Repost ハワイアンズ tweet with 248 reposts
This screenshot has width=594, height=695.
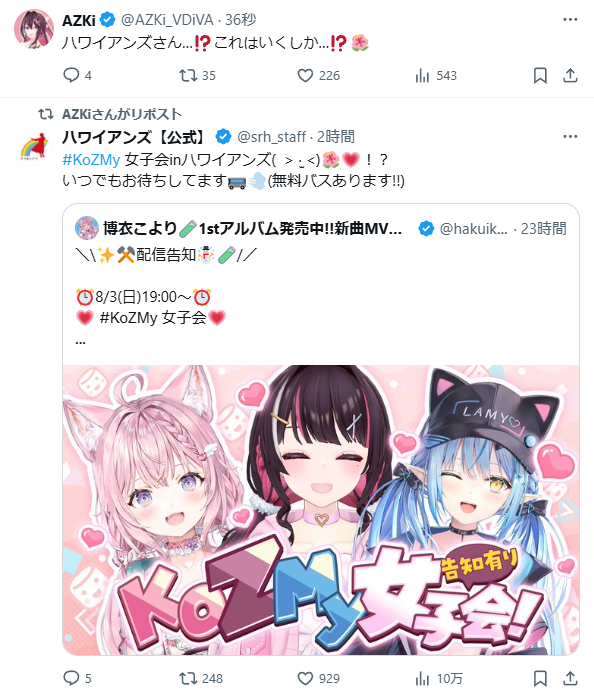[x=188, y=678]
